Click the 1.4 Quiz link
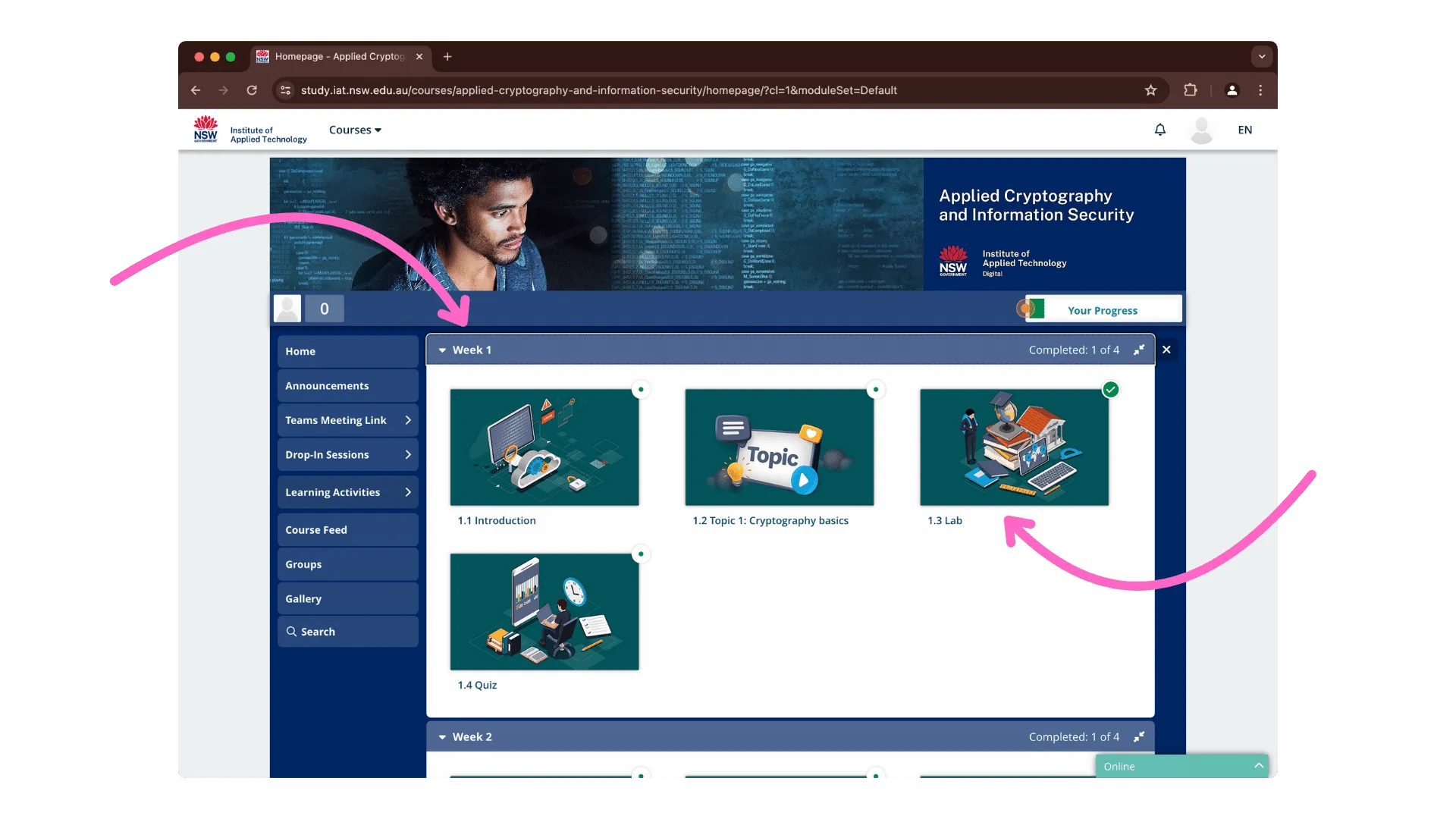The height and width of the screenshot is (819, 1456). [x=477, y=685]
